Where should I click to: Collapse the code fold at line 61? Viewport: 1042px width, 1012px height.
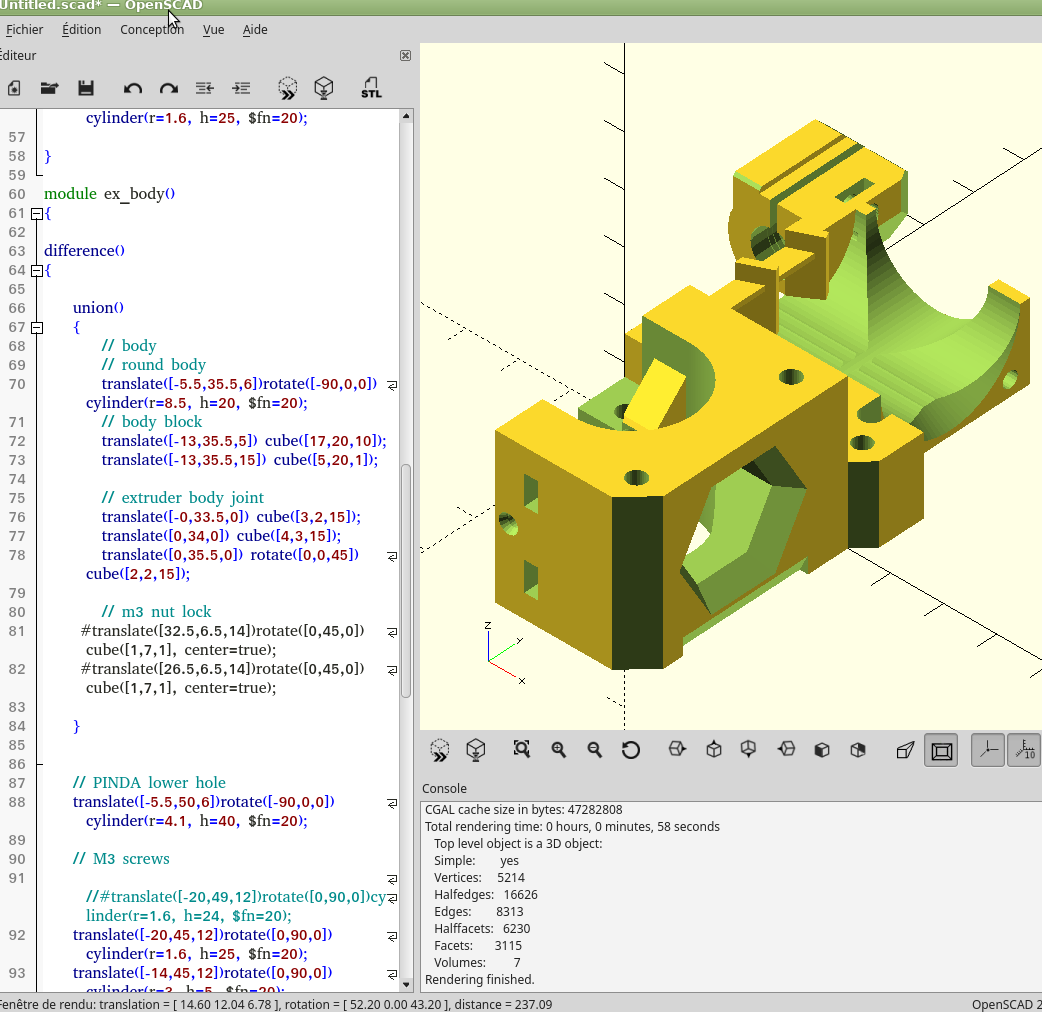[x=37, y=213]
